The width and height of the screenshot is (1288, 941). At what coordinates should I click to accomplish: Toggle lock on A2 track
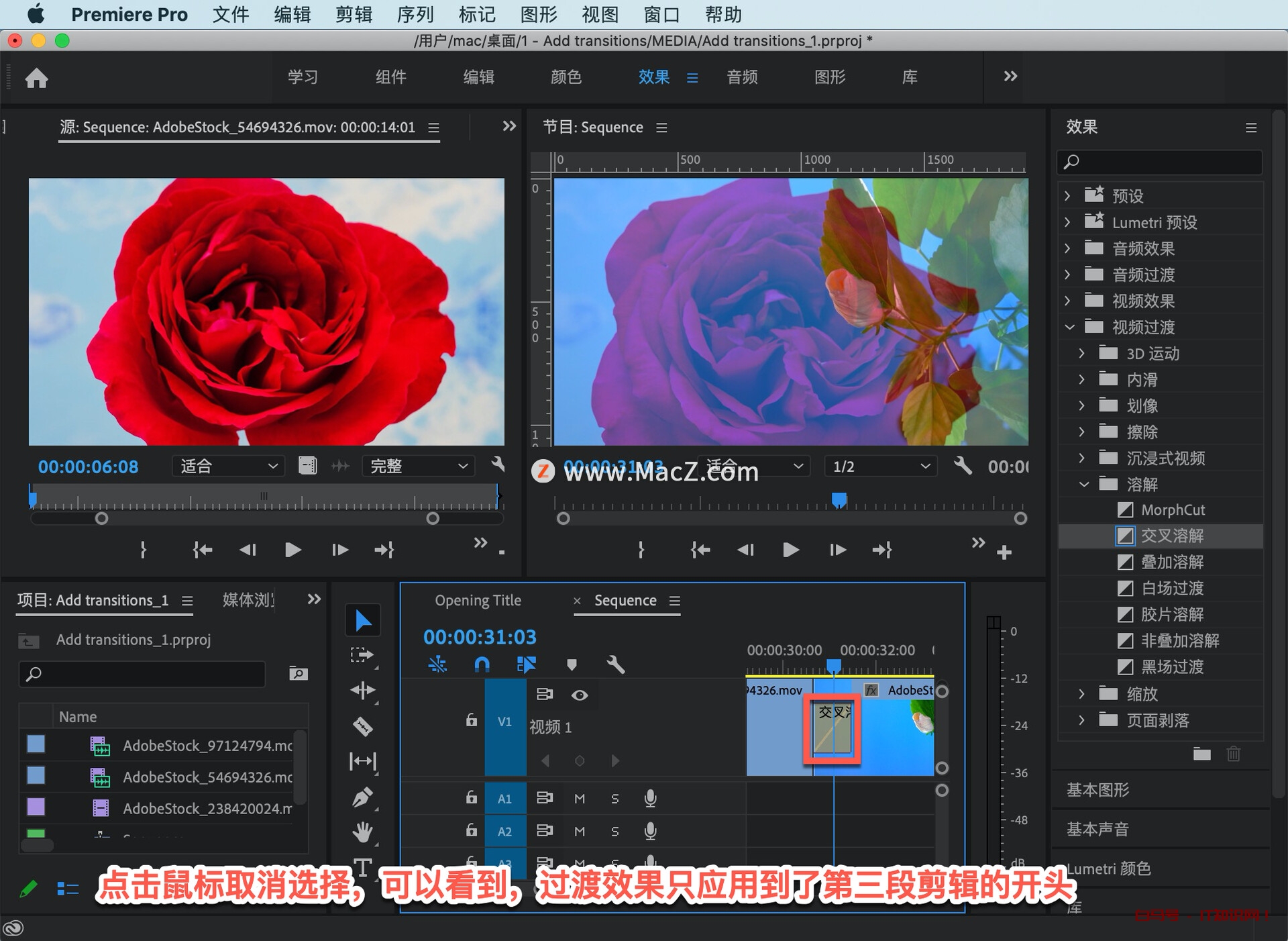click(x=472, y=831)
